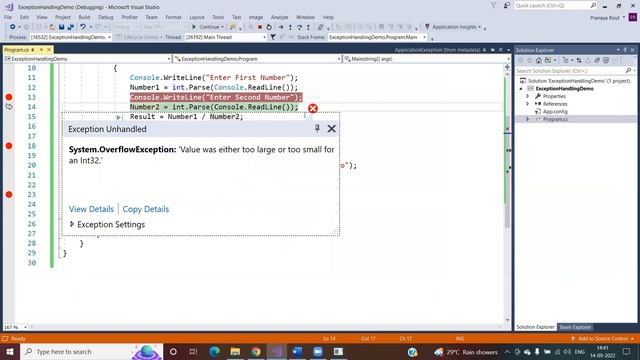Click the notifications flag icon in title bar
Viewport: 640px width, 360px height.
point(493,5)
